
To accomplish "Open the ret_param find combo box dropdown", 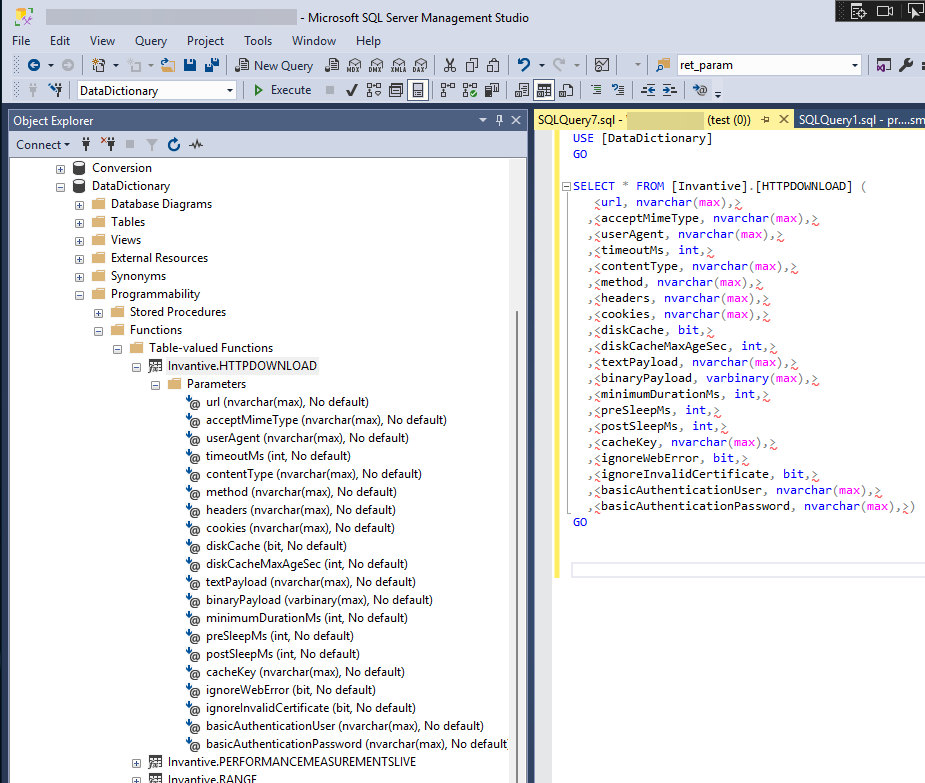I will pos(854,65).
